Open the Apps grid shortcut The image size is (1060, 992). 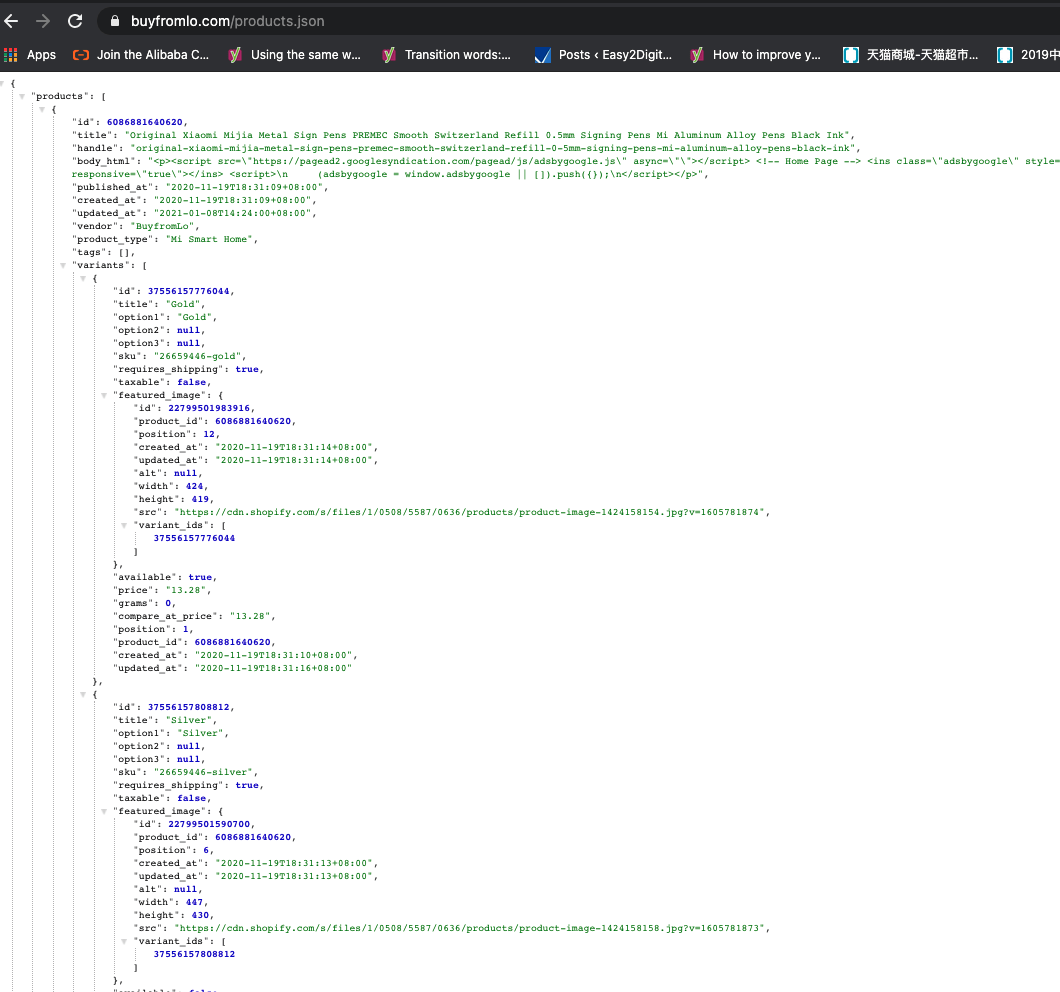[x=30, y=55]
